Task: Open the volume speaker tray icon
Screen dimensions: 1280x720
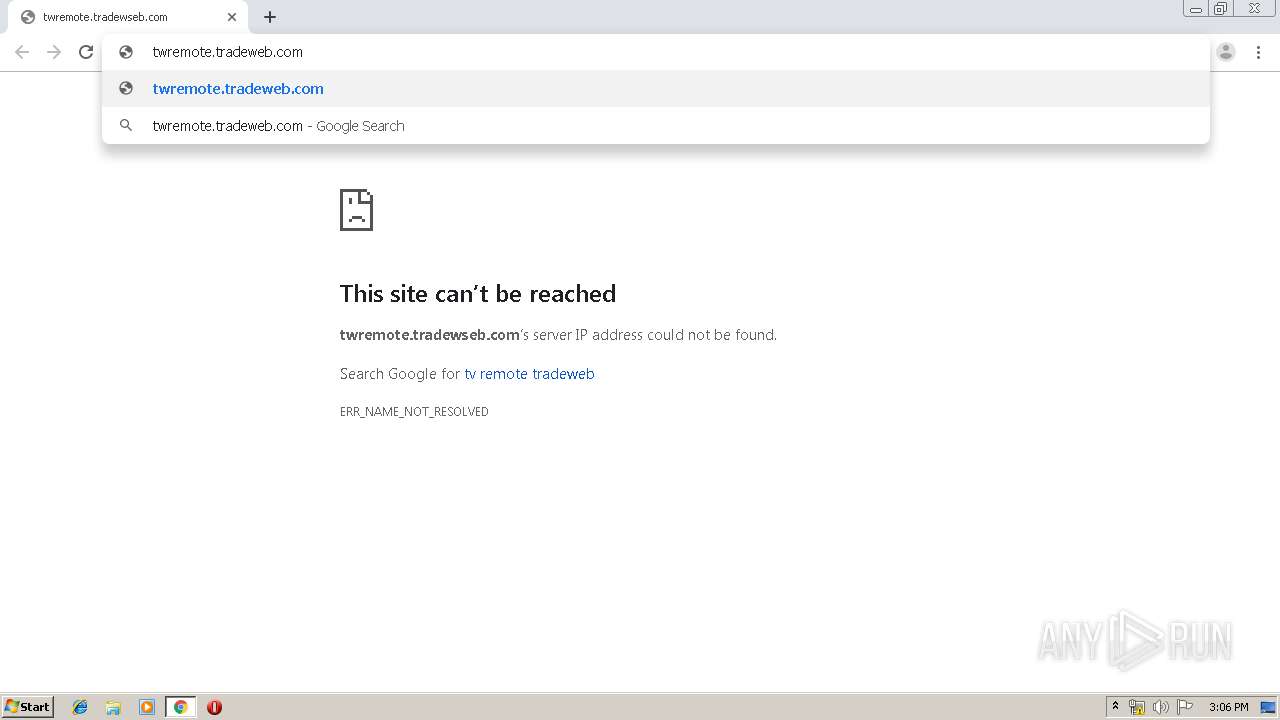Action: click(x=1161, y=707)
